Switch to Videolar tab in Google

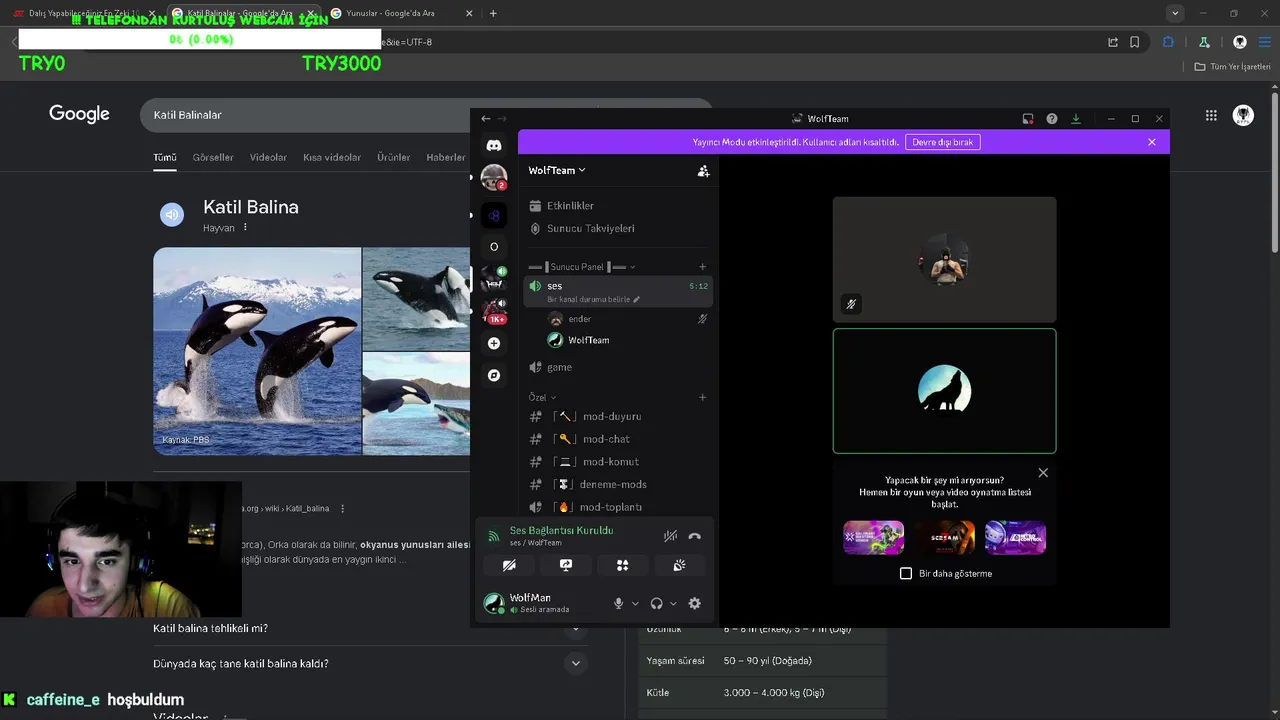coord(268,157)
